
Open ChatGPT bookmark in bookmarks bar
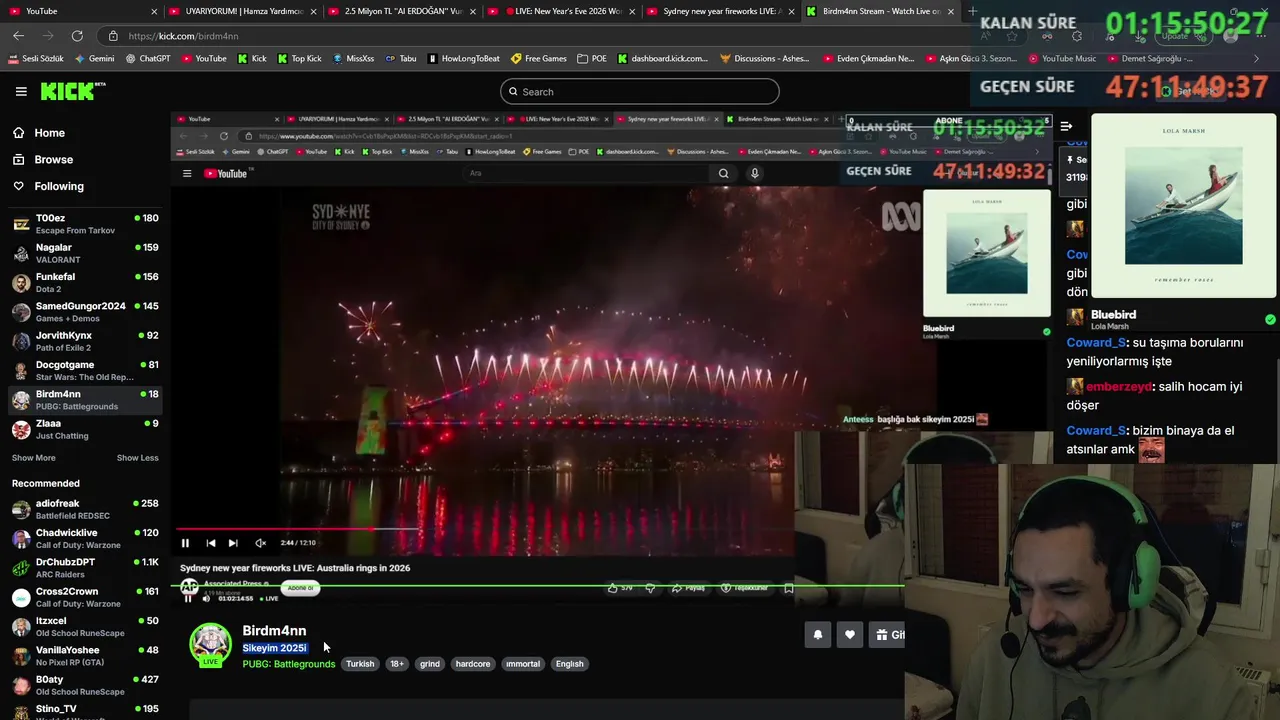[148, 58]
